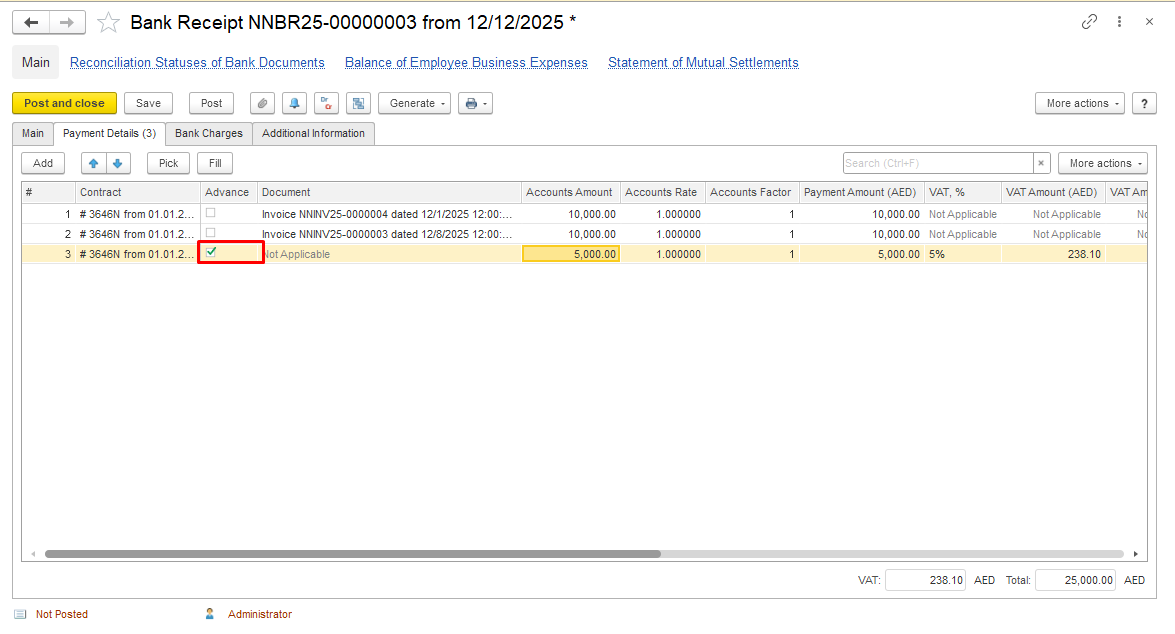Move the row down with blue arrow
1175x634 pixels.
[118, 163]
